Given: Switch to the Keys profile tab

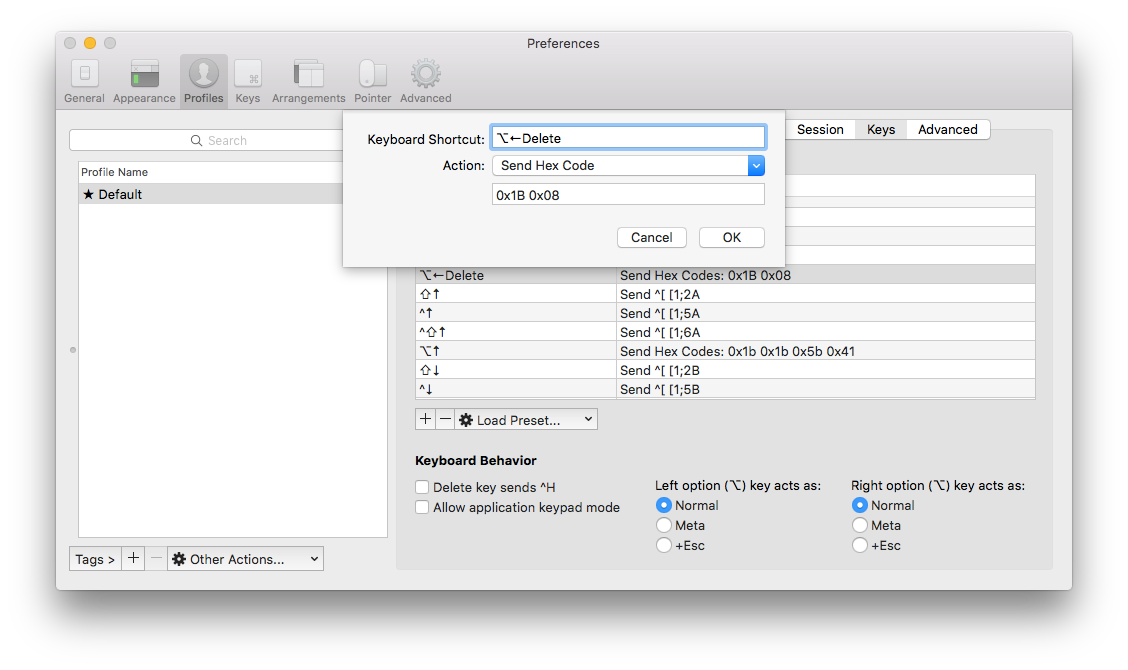Looking at the screenshot, I should 881,130.
